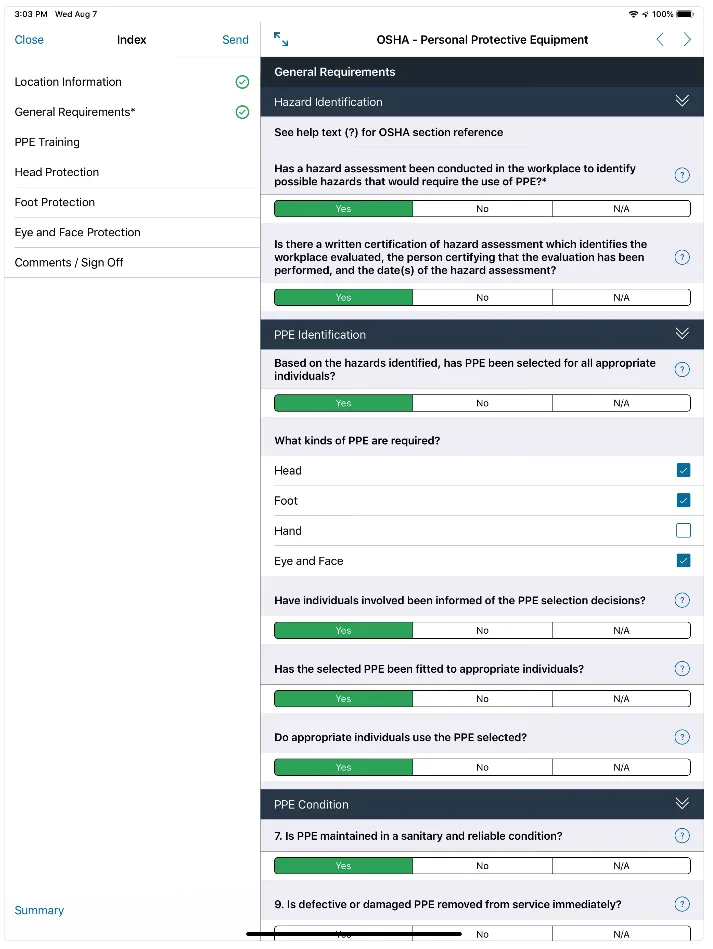Collapse the Hazard Identification section
Viewport: 713px width, 949px height.
[x=682, y=101]
